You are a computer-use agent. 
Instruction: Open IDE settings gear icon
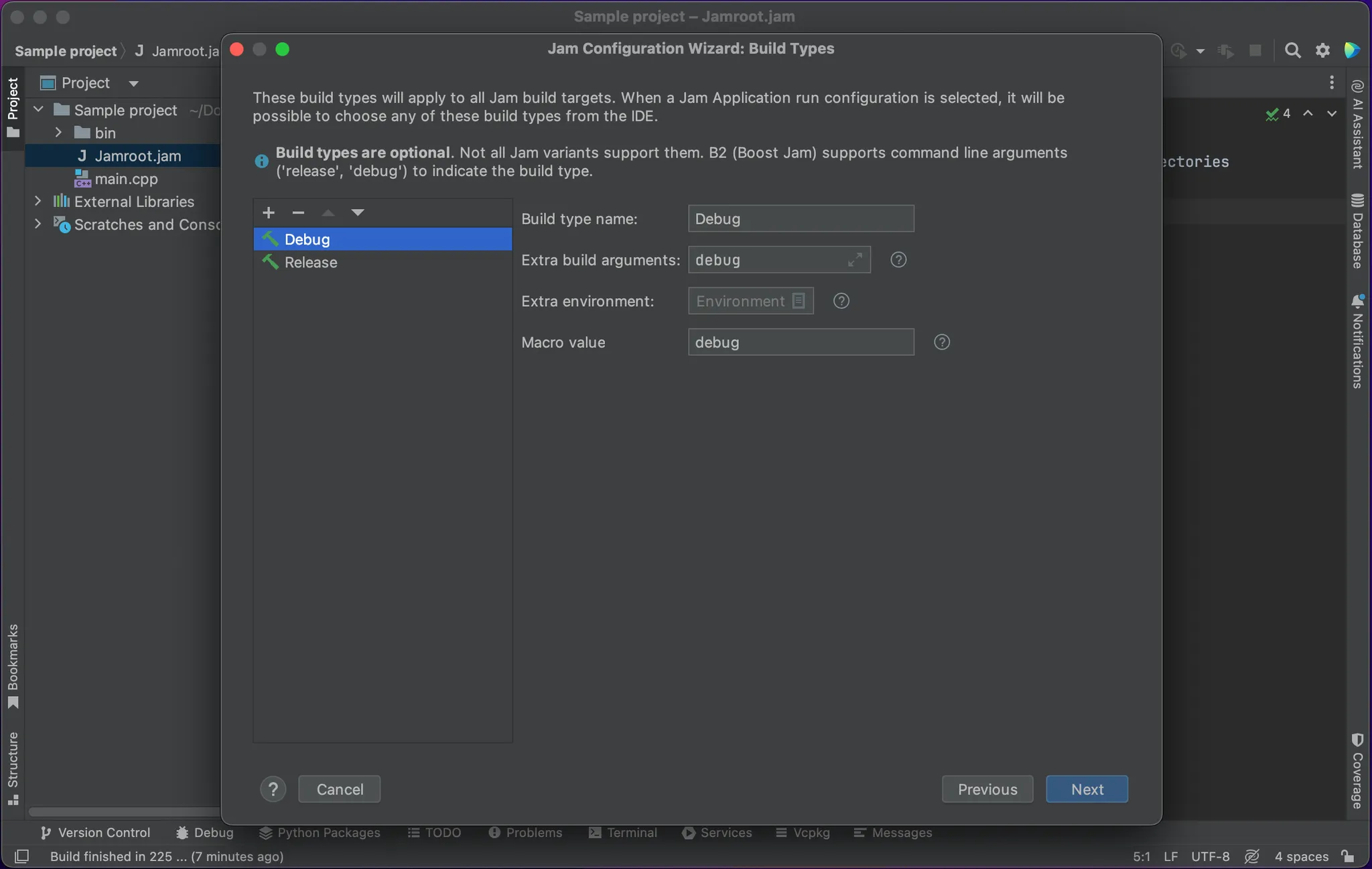point(1322,50)
